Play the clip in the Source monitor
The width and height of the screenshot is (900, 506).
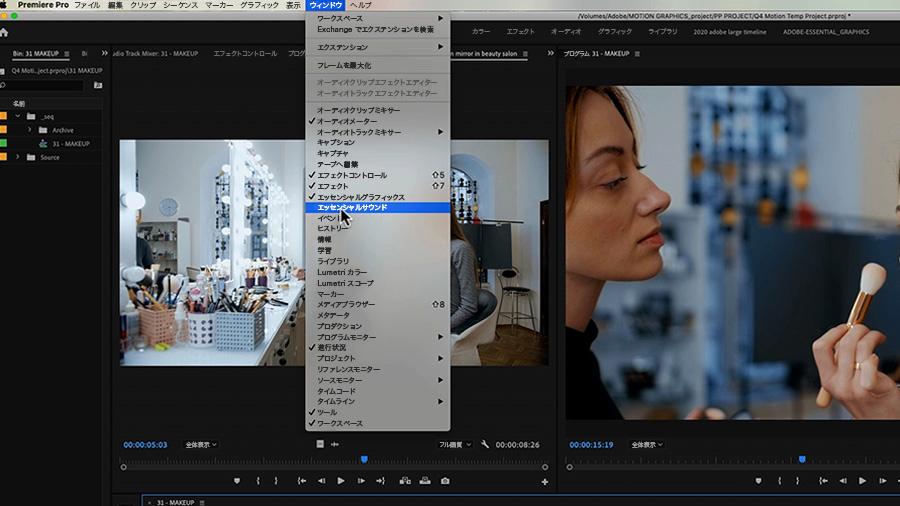point(341,481)
